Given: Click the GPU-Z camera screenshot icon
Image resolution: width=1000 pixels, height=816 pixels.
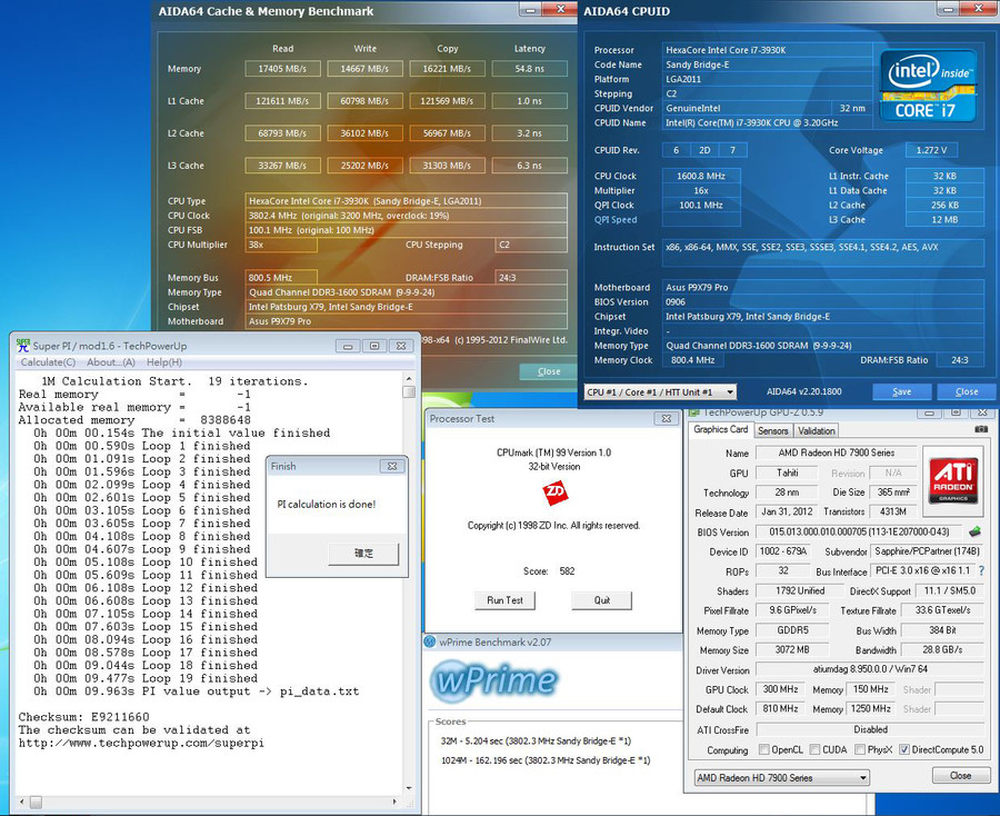Looking at the screenshot, I should click(x=981, y=429).
